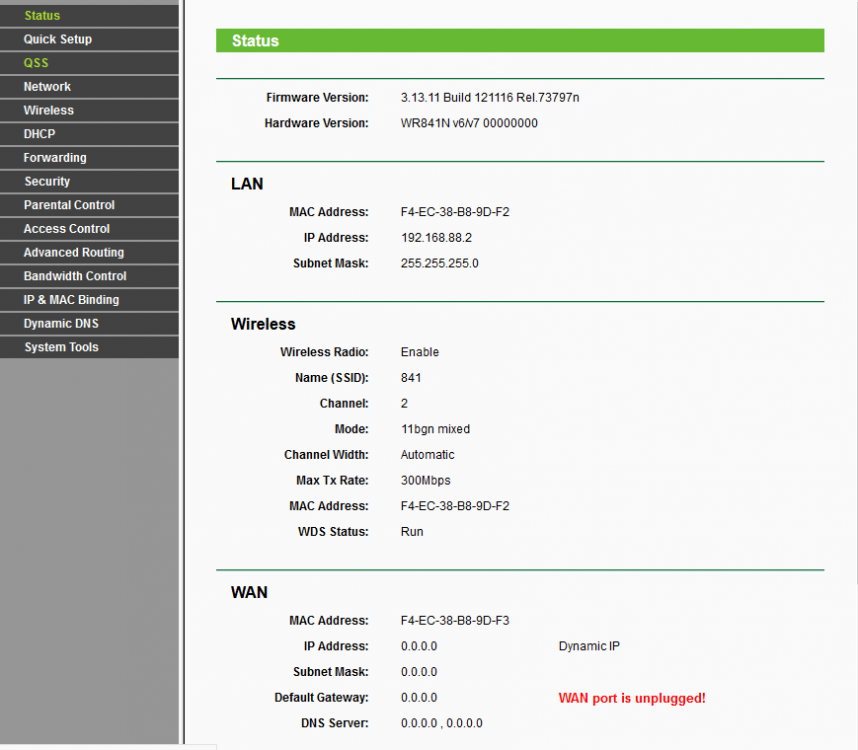The width and height of the screenshot is (858, 750).
Task: Click the red WAN port unplugged warning
Action: click(631, 698)
